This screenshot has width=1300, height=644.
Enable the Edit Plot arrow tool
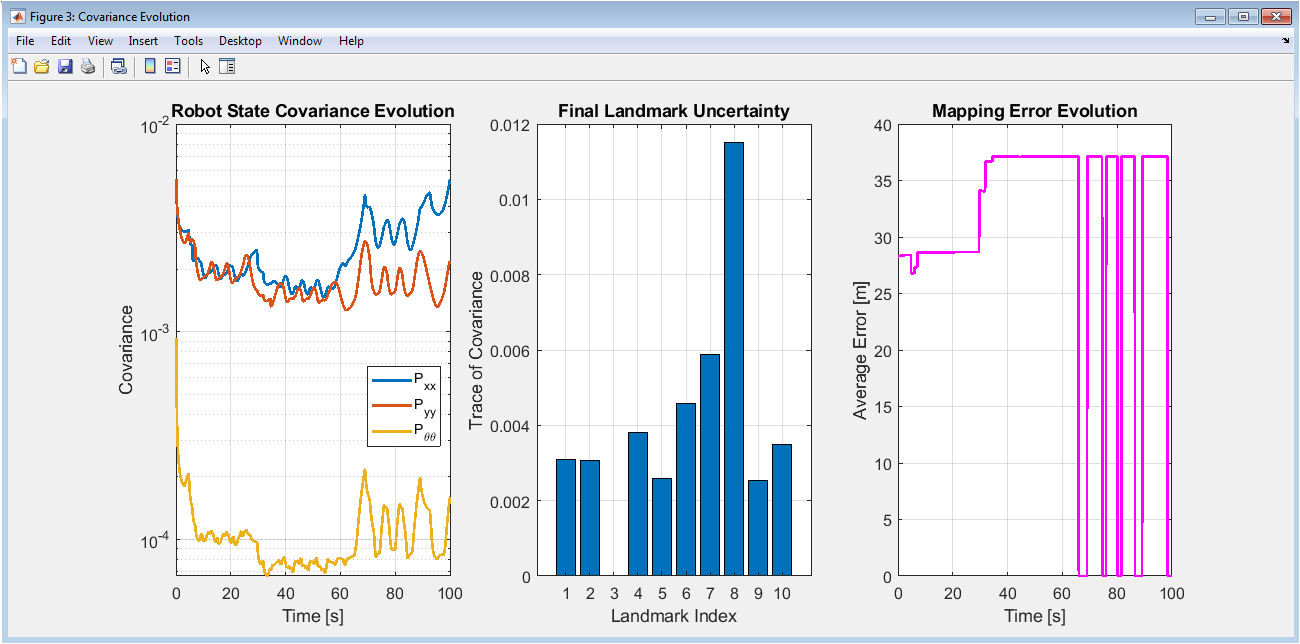[205, 67]
